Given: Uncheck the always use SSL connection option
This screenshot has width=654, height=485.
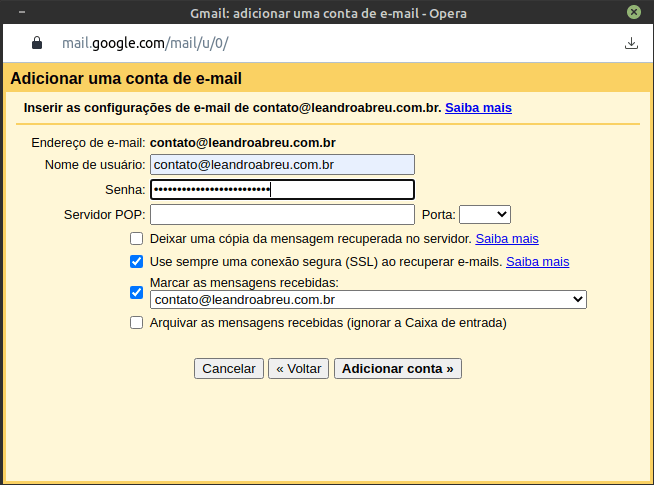Looking at the screenshot, I should click(136, 261).
